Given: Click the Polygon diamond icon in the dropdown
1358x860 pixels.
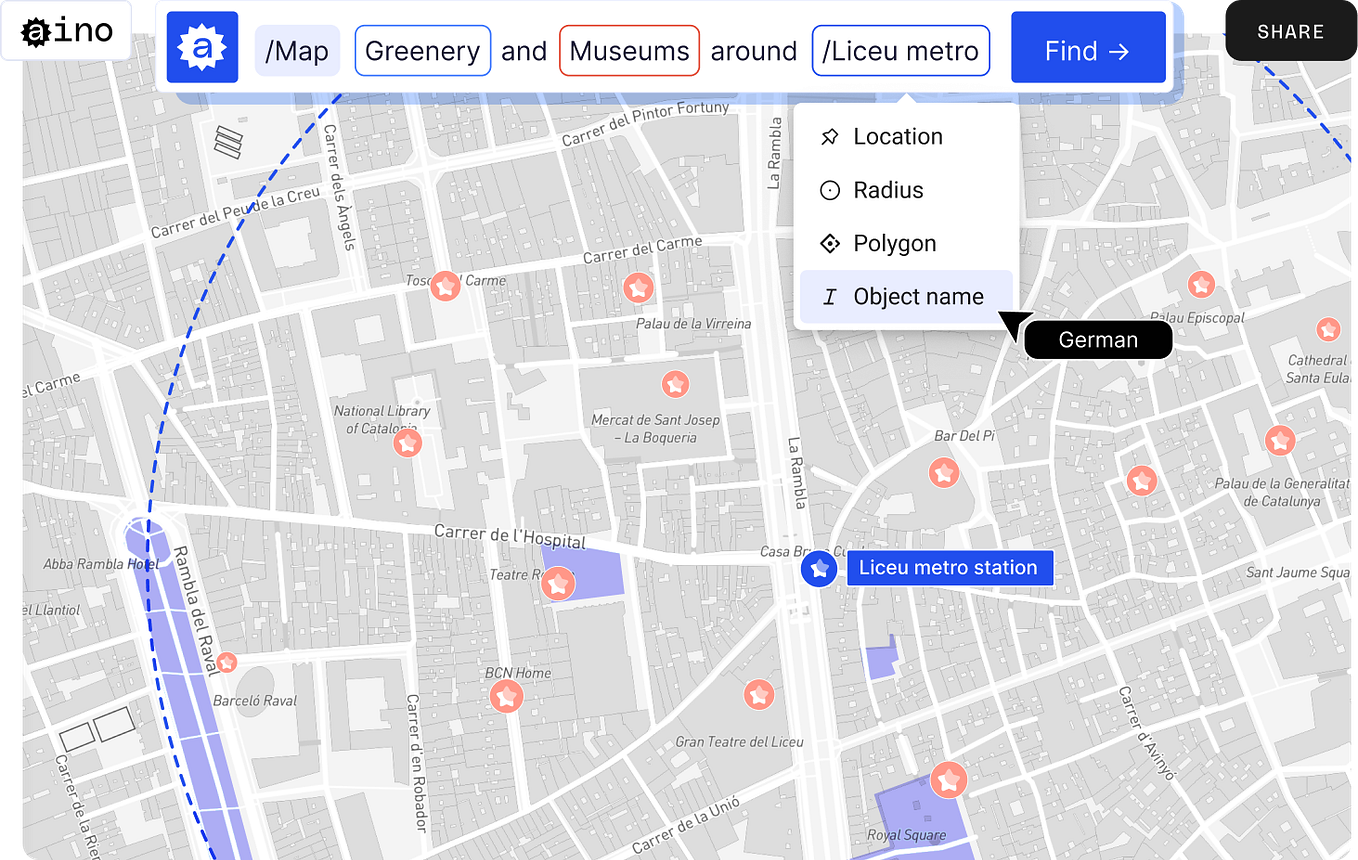Looking at the screenshot, I should coord(829,243).
